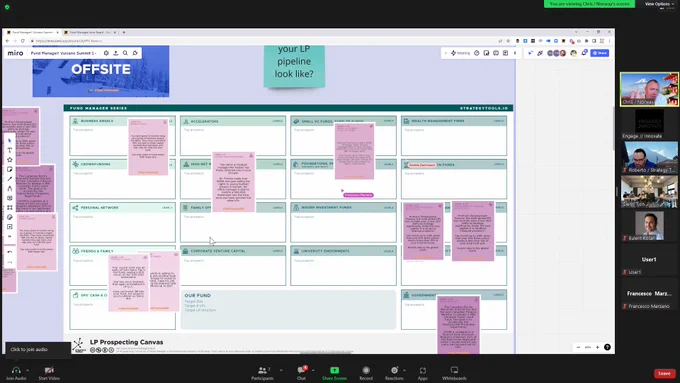Expand more tools in Miro toolbar
Screen dimensions: 680x383
click(x=10, y=236)
